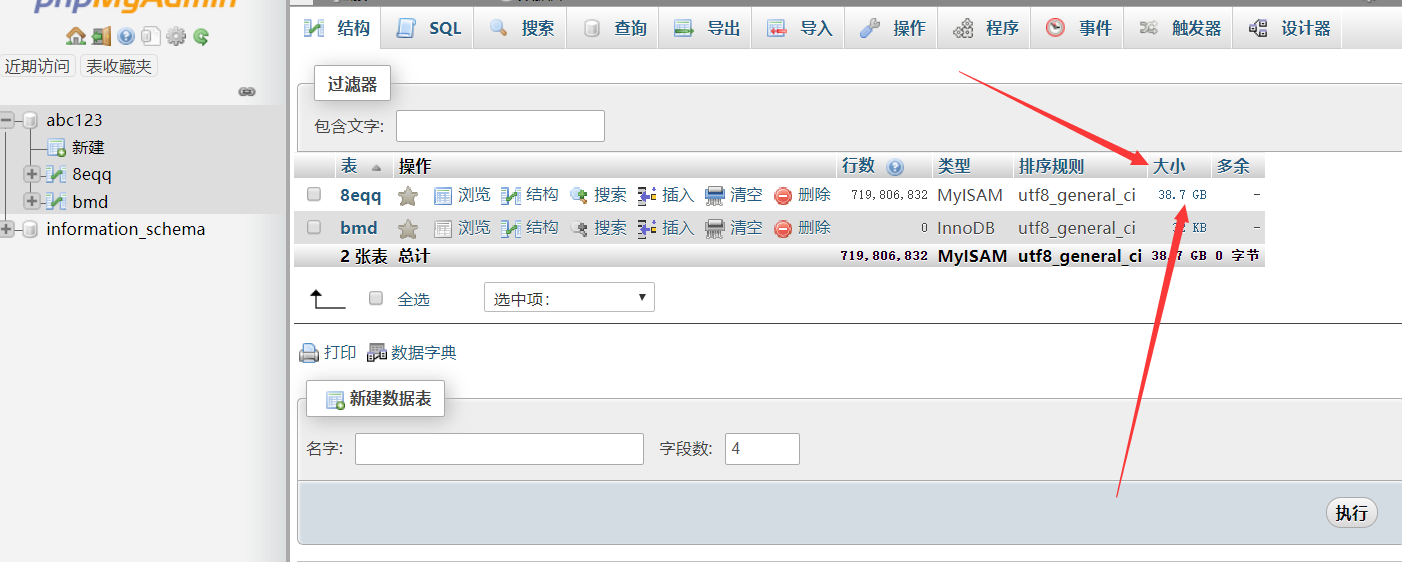Search within the 8eqq table
Image resolution: width=1402 pixels, height=562 pixels.
598,195
